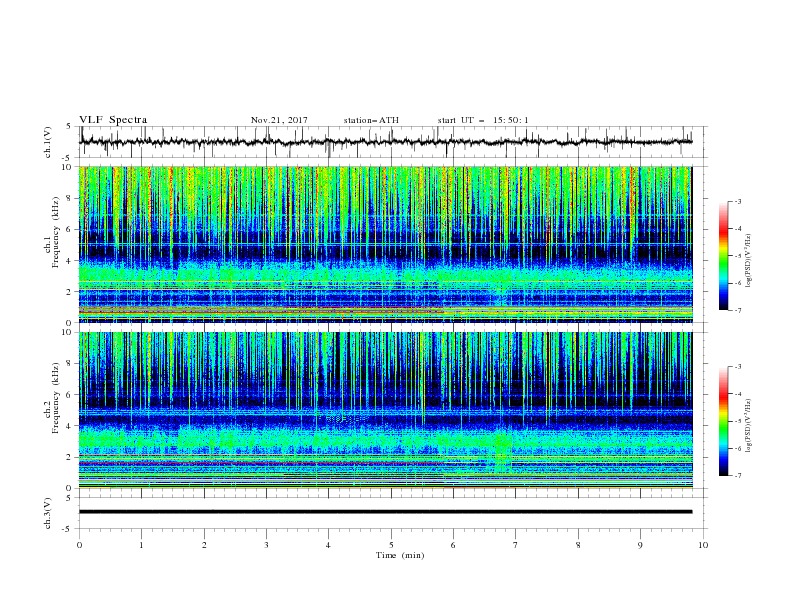Click the "0" tick on time axis
The width and height of the screenshot is (792, 612).
point(79,545)
